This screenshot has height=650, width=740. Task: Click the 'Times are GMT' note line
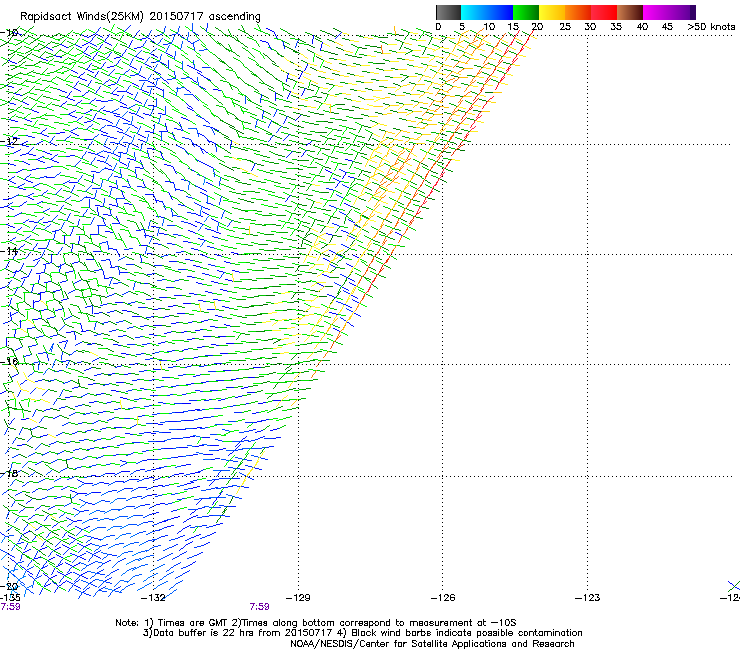(x=316, y=623)
